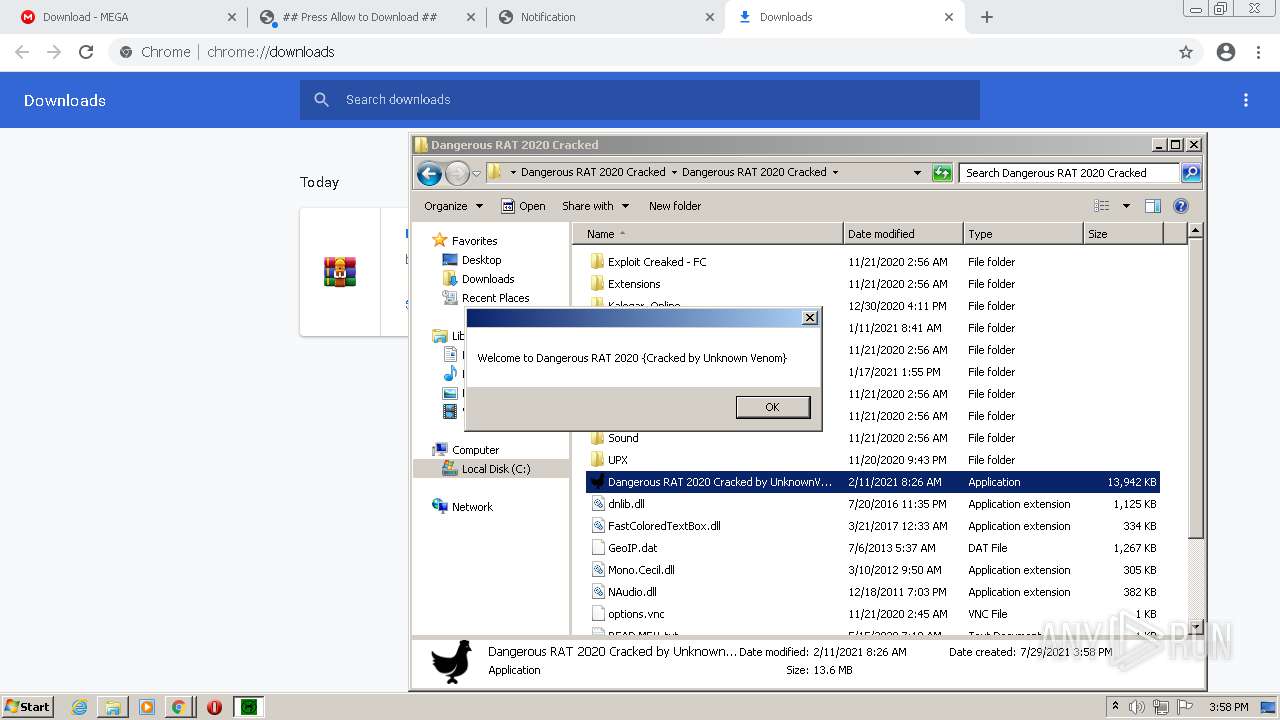Click Explorer forward navigation button
This screenshot has height=720, width=1280.
point(457,174)
